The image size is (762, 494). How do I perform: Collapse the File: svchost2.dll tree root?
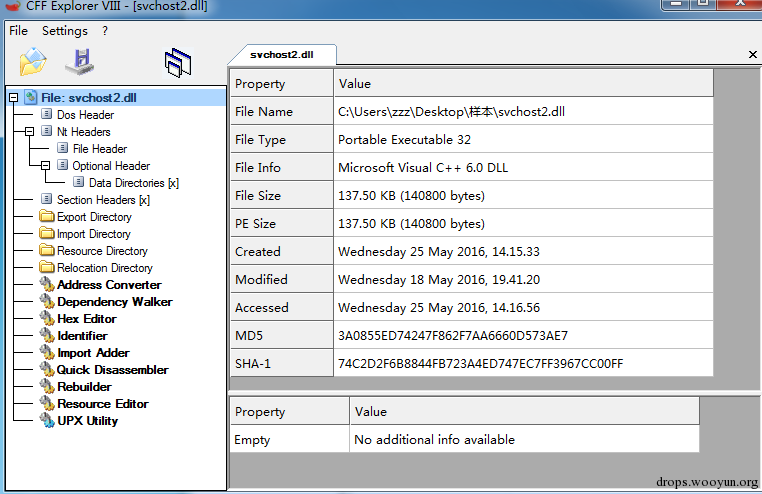(x=14, y=98)
